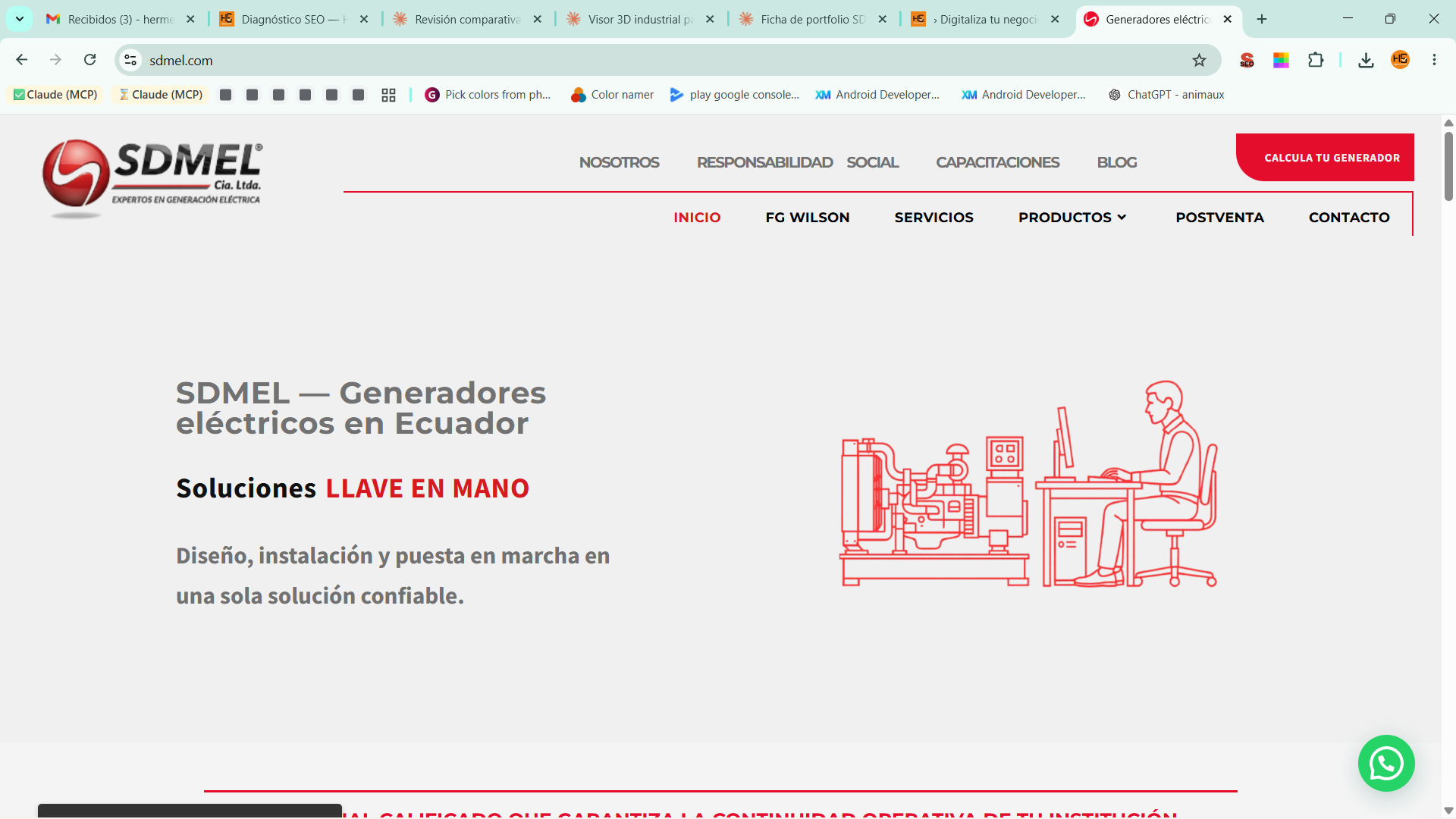Image resolution: width=1456 pixels, height=819 pixels.
Task: Open the red SEO extension icon
Action: [1247, 60]
